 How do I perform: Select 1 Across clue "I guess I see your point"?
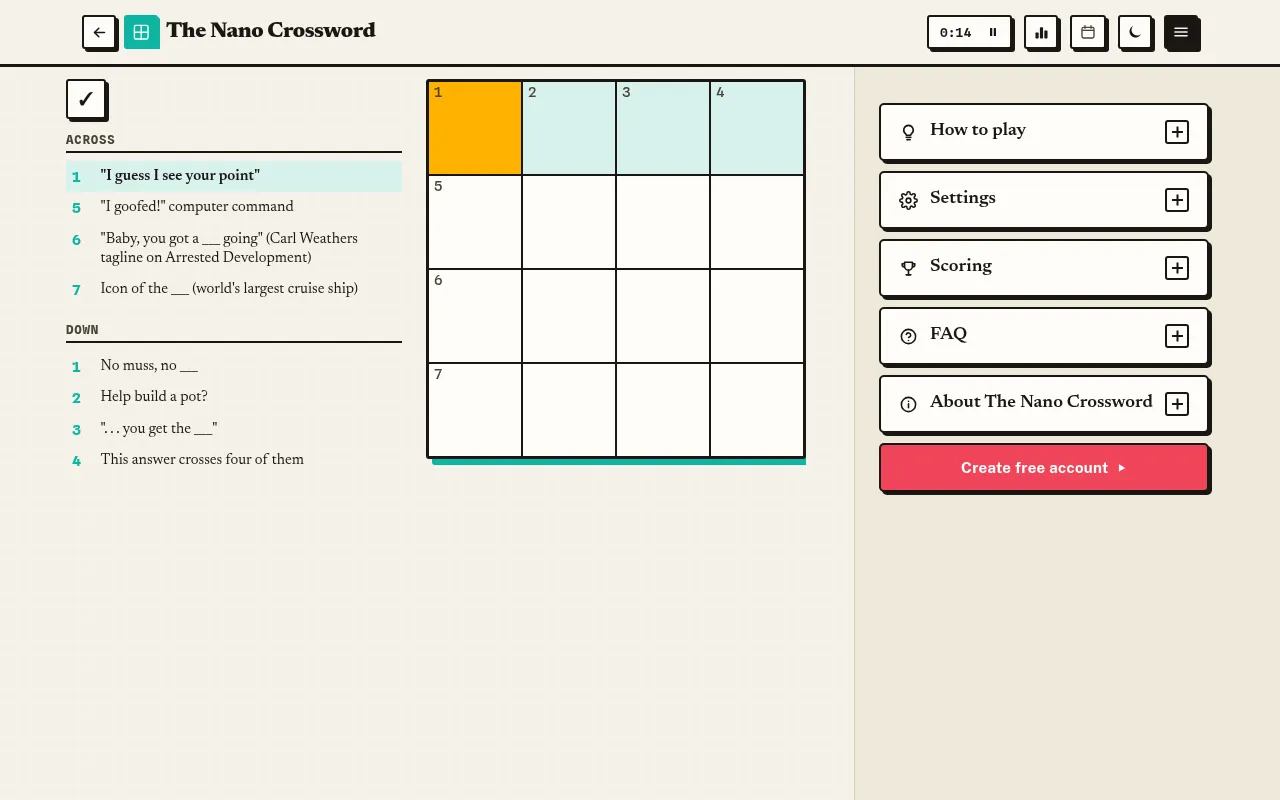pos(234,176)
